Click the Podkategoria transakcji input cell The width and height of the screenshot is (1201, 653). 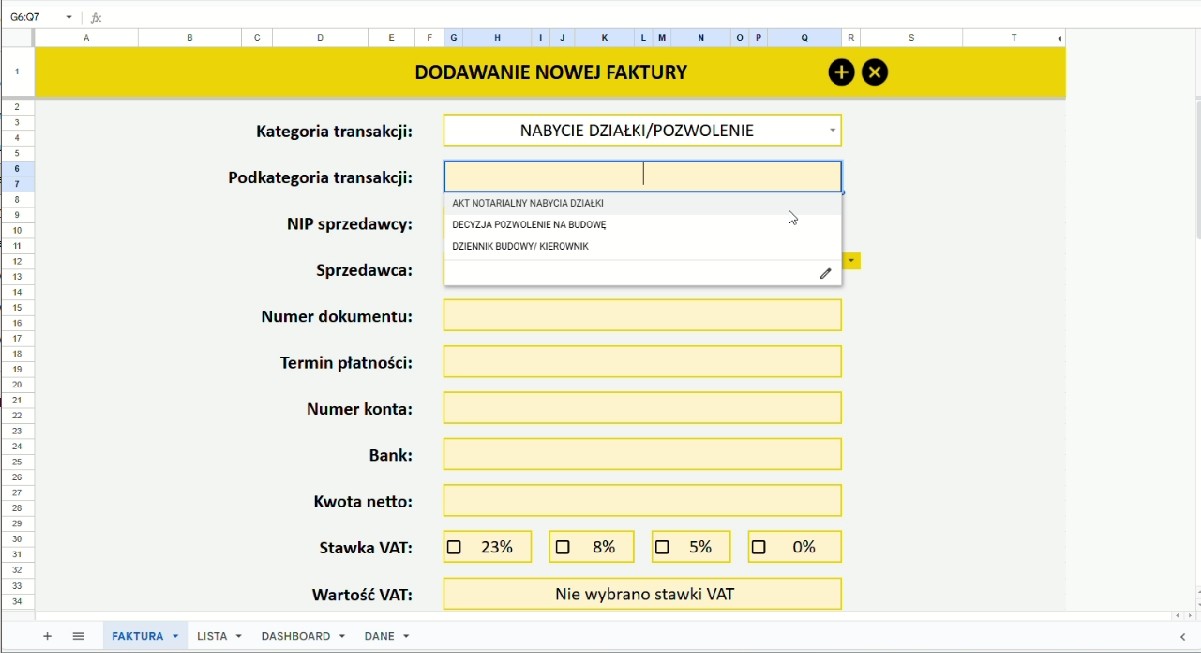[x=643, y=176]
